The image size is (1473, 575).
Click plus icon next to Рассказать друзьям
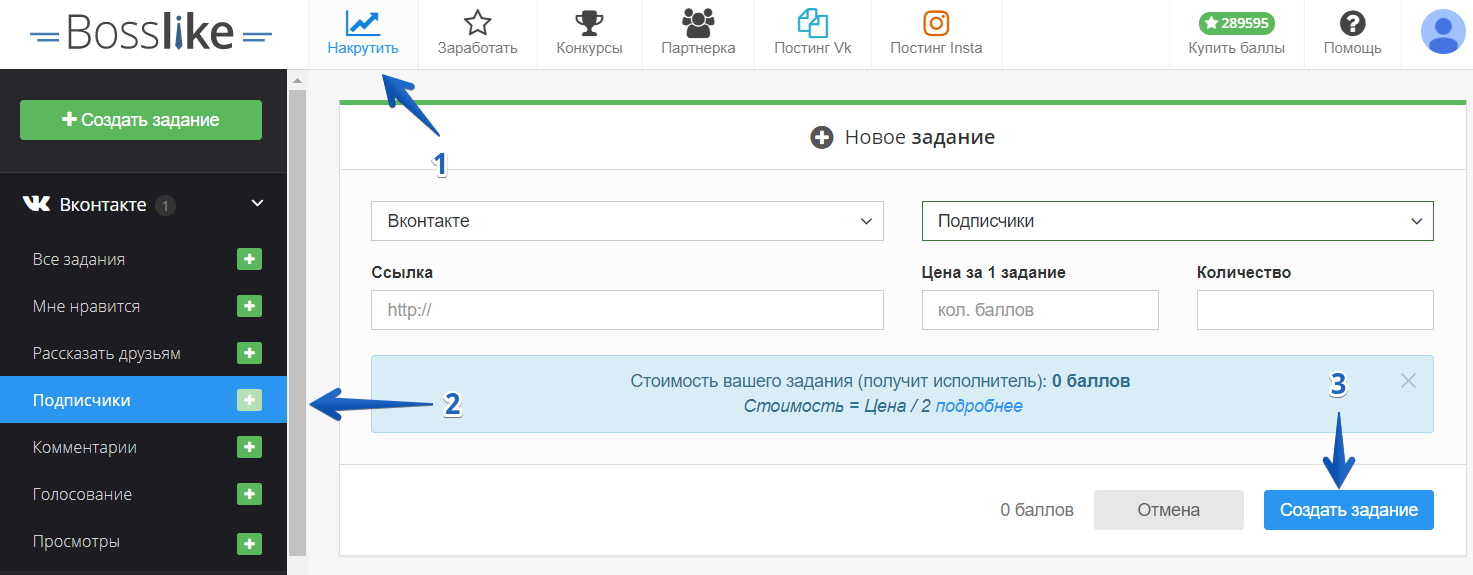pos(249,353)
